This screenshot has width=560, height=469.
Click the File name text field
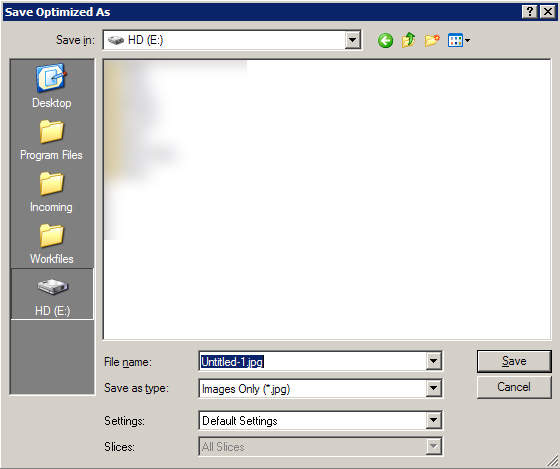(312, 361)
